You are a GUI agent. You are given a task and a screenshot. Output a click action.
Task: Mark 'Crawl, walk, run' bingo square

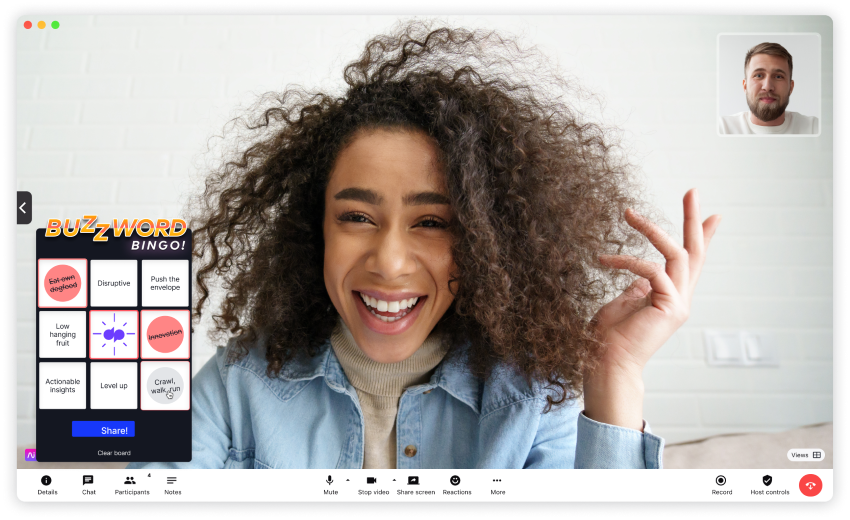165,386
